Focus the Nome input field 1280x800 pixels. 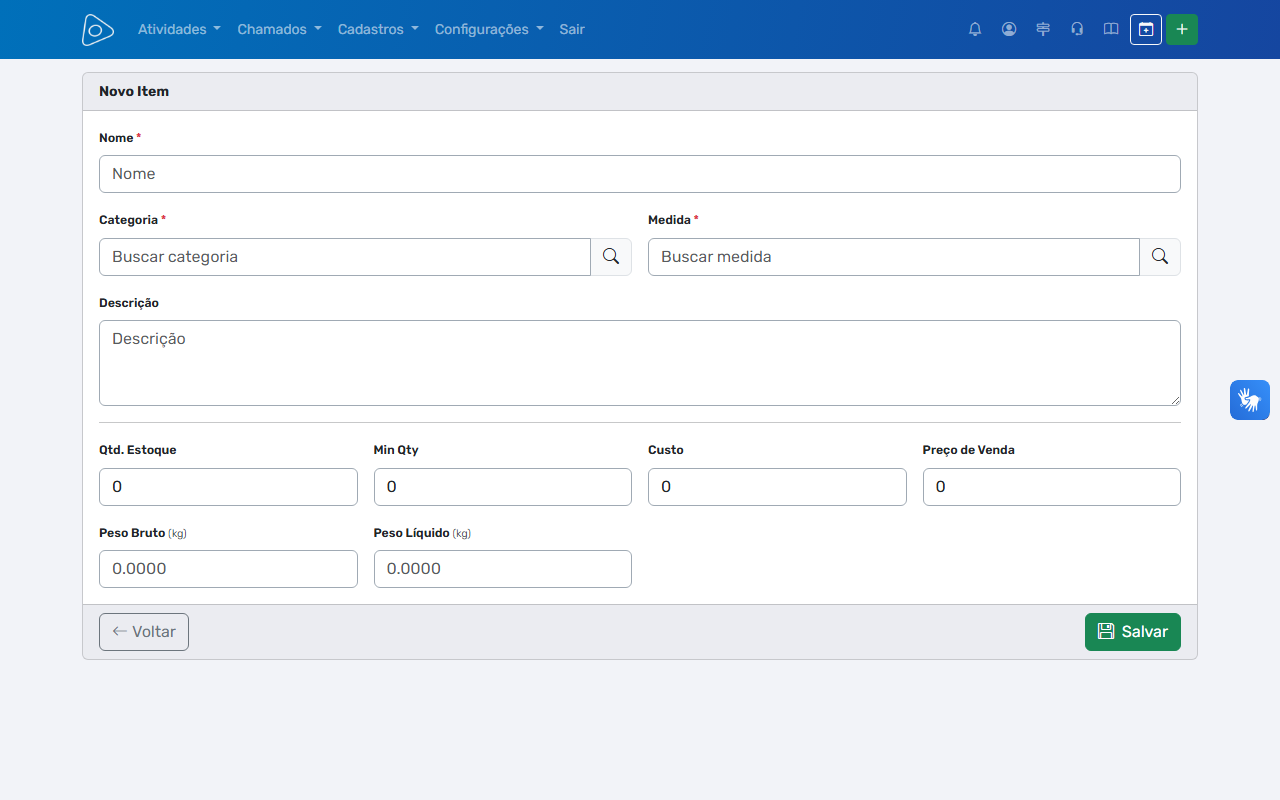[640, 174]
